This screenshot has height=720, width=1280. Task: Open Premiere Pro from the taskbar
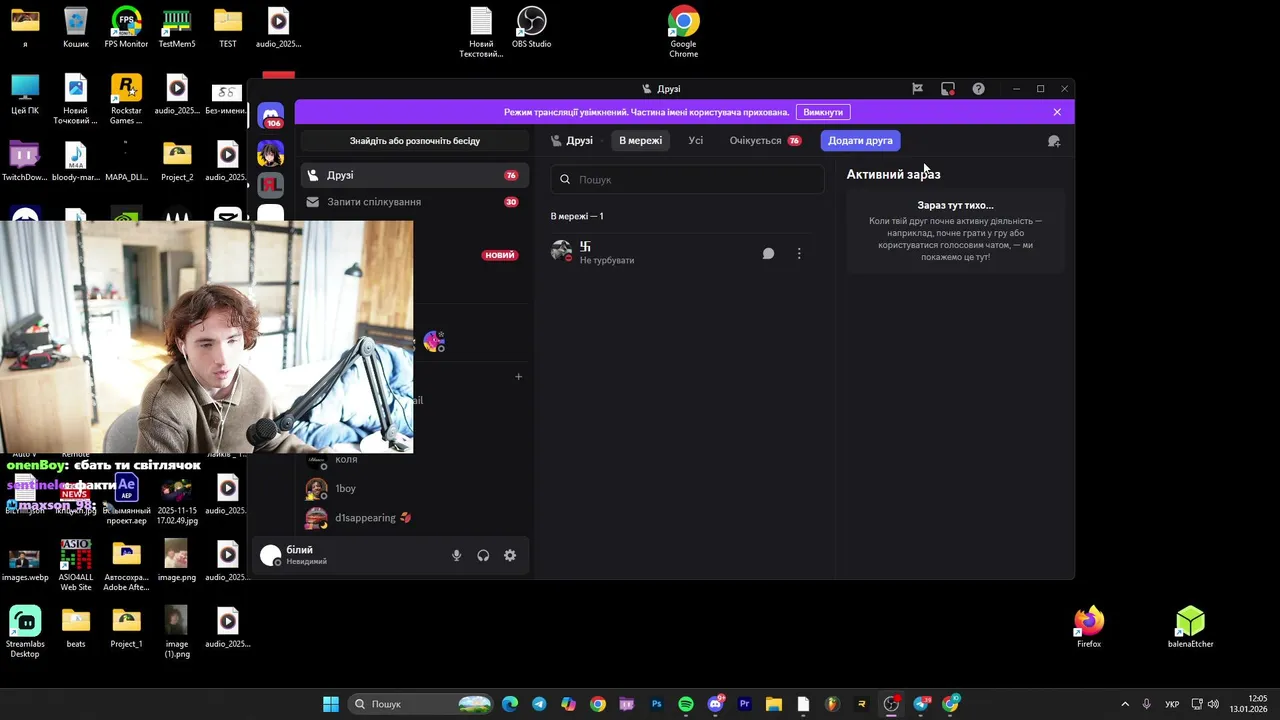pyautogui.click(x=744, y=704)
